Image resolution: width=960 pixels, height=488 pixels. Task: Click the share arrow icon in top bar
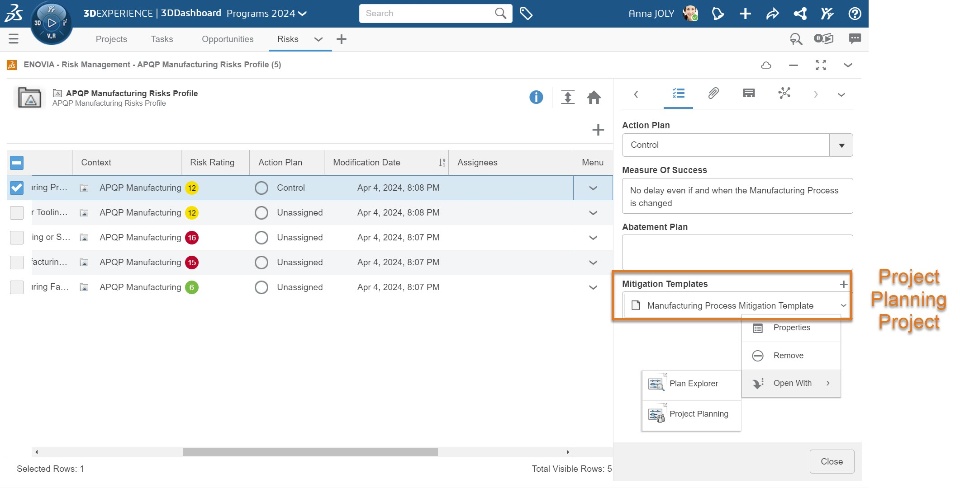772,14
